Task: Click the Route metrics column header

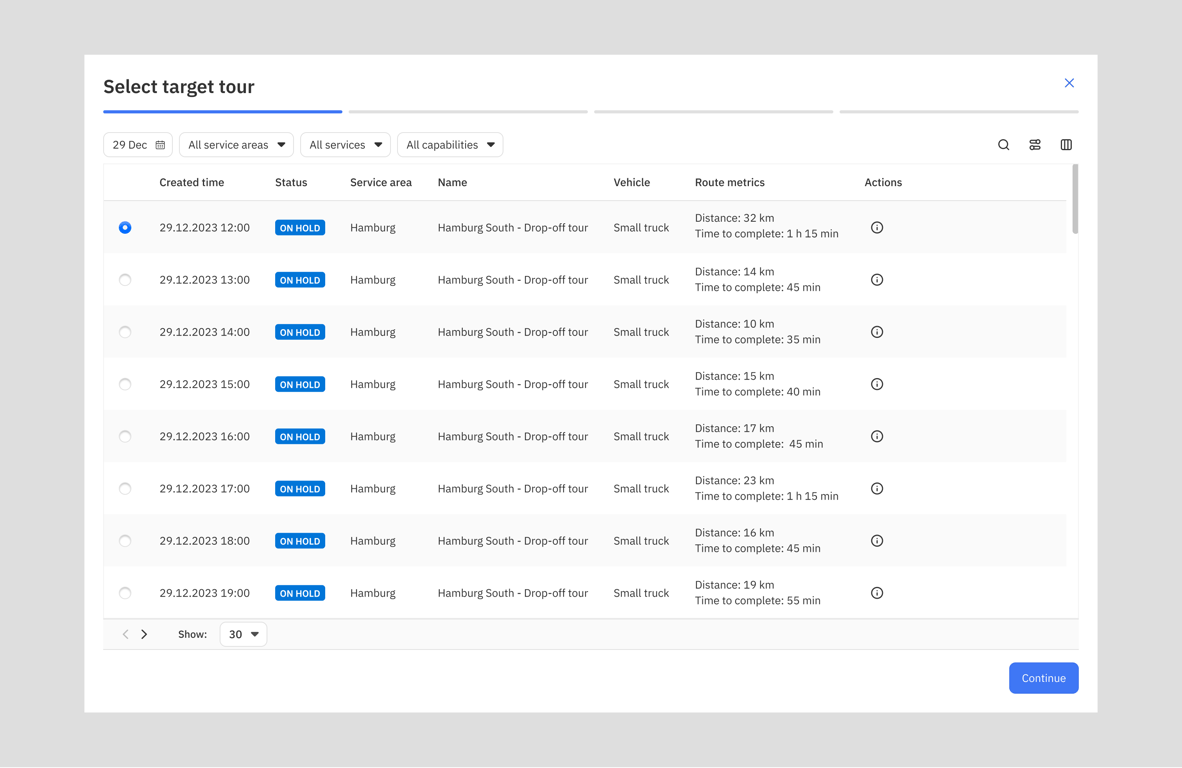Action: pos(730,182)
